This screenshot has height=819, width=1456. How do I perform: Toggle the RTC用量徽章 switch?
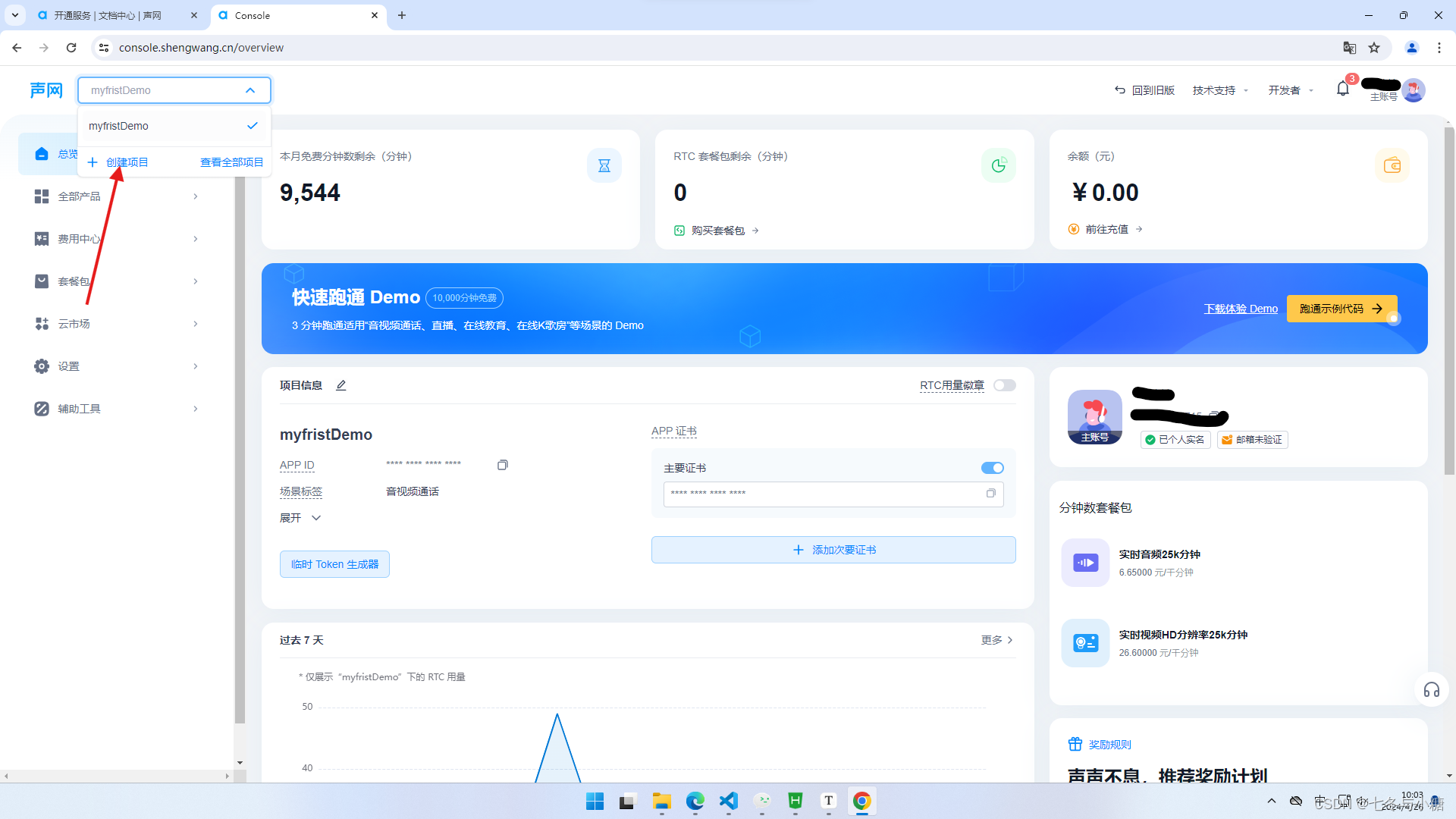[1005, 385]
